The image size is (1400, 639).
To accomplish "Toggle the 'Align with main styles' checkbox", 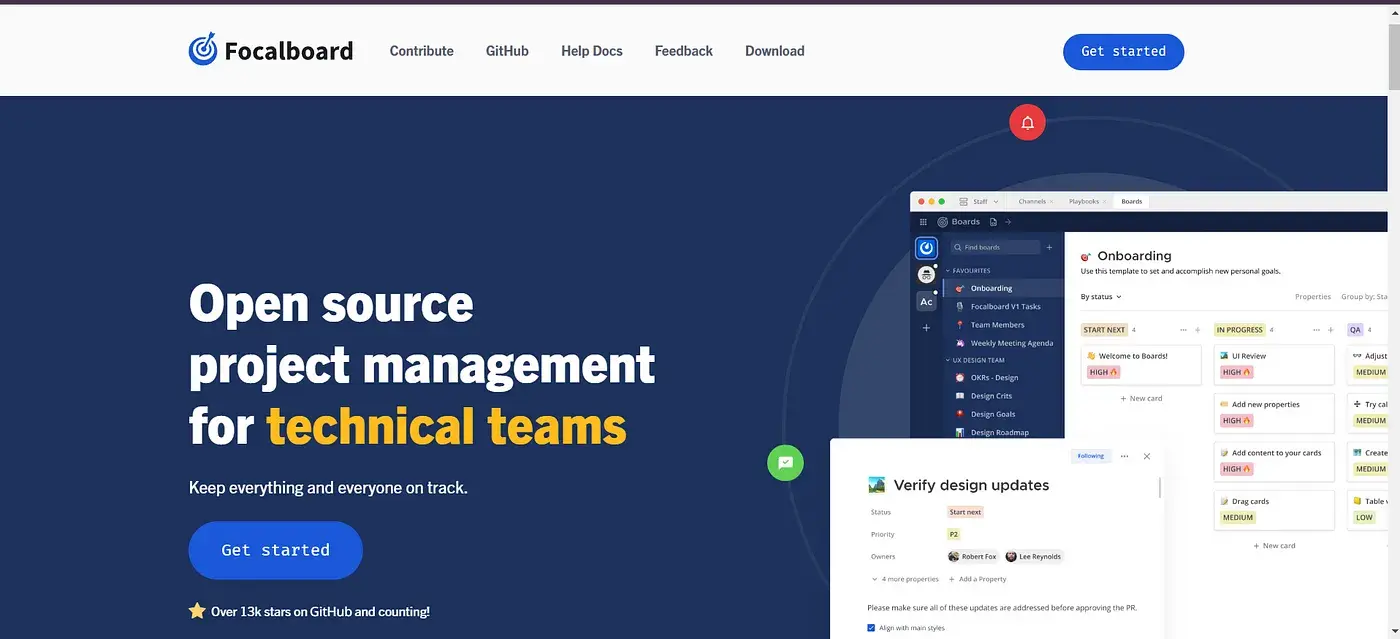I will tap(871, 628).
